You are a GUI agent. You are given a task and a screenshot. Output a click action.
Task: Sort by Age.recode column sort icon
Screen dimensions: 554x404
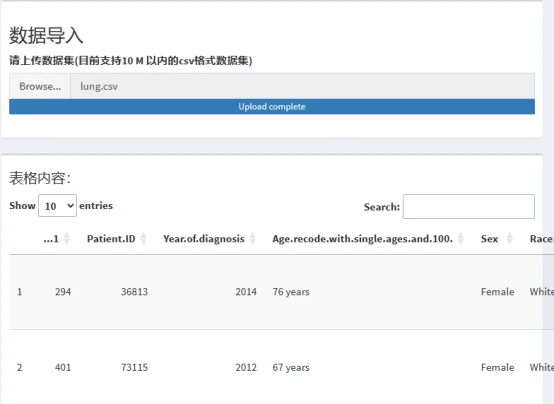click(x=460, y=239)
